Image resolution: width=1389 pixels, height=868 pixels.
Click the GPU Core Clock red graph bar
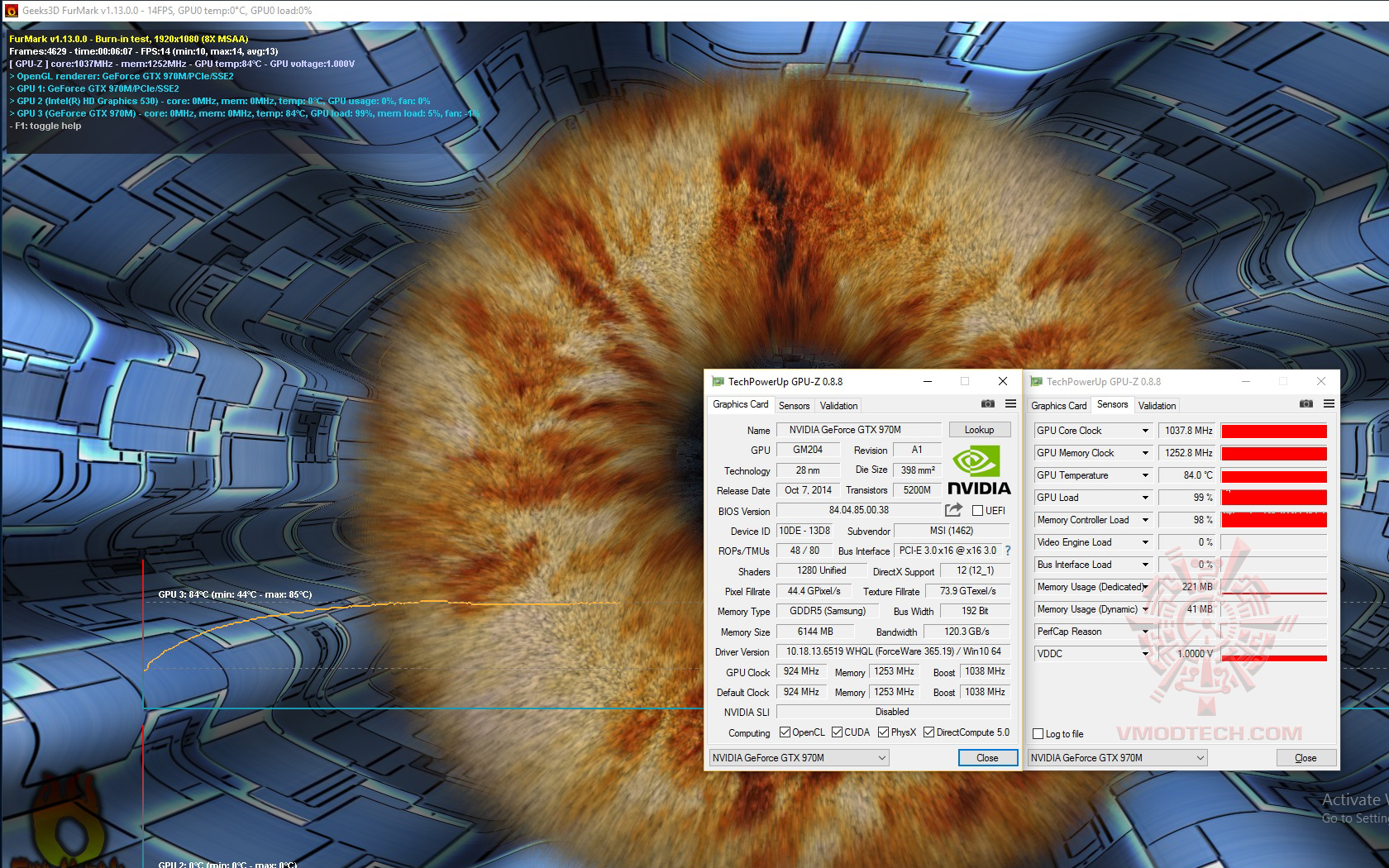pos(1274,431)
